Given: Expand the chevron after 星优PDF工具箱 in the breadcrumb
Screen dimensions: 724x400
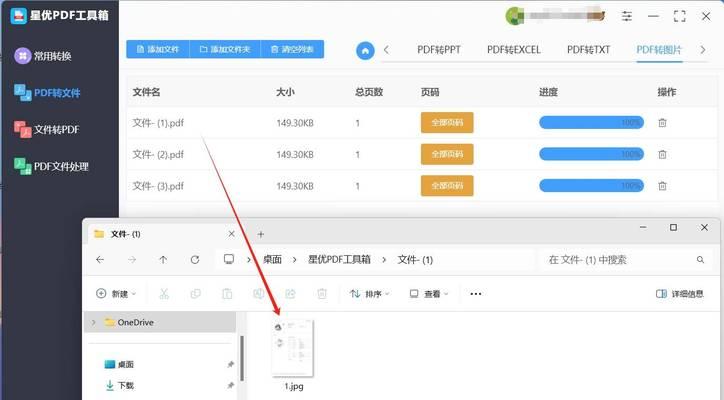Looking at the screenshot, I should click(384, 260).
